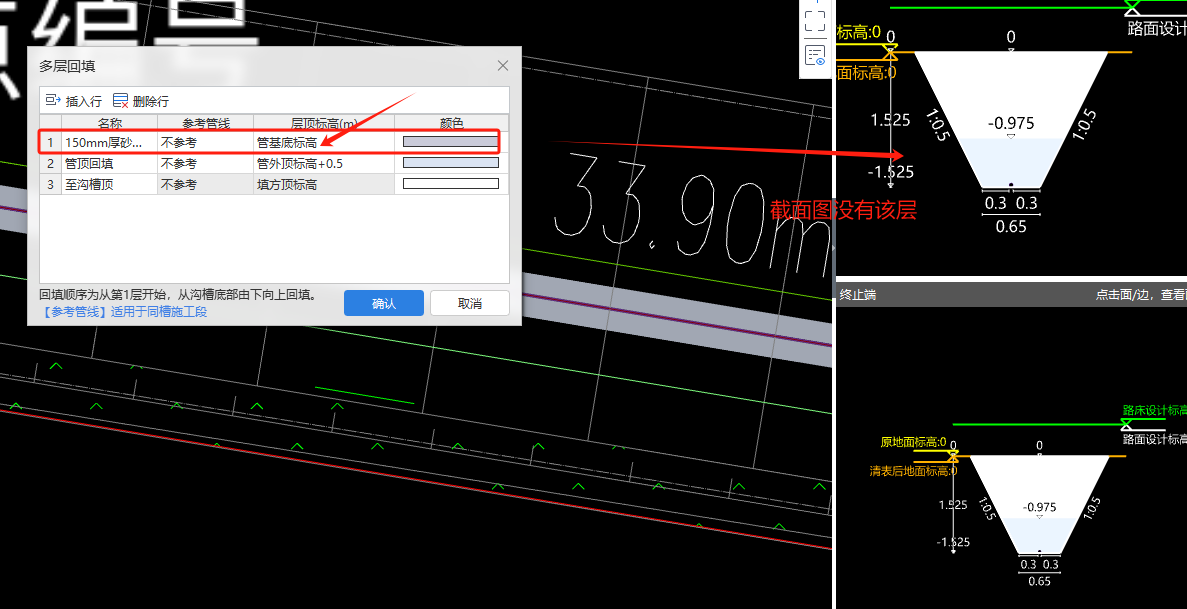Open the 【参考管线】适用于同槽施工段 link
Viewport: 1187px width, 609px height.
[123, 311]
